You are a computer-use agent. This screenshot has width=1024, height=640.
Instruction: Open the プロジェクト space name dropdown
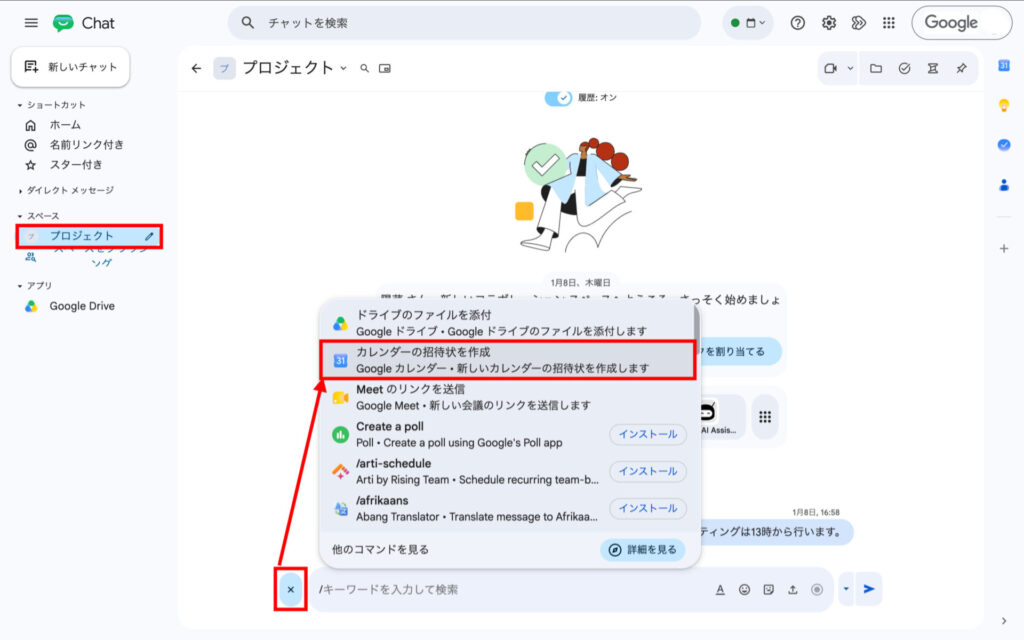pos(344,68)
